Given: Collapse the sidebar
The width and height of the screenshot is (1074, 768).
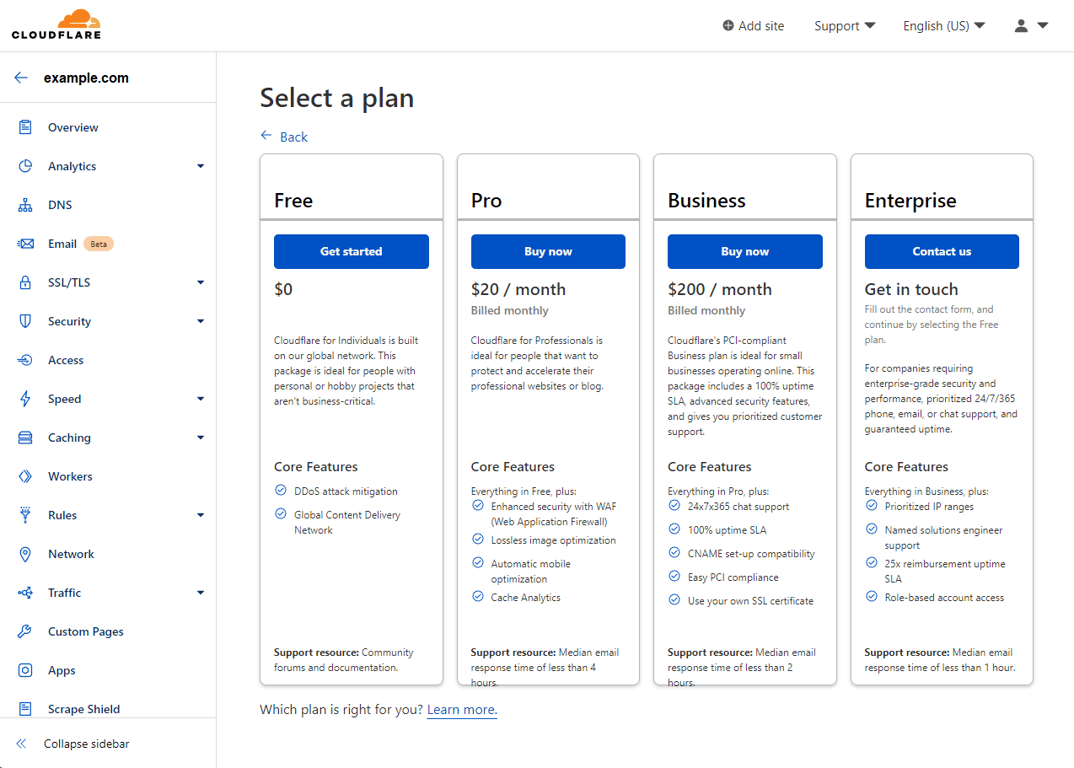Looking at the screenshot, I should pyautogui.click(x=83, y=743).
